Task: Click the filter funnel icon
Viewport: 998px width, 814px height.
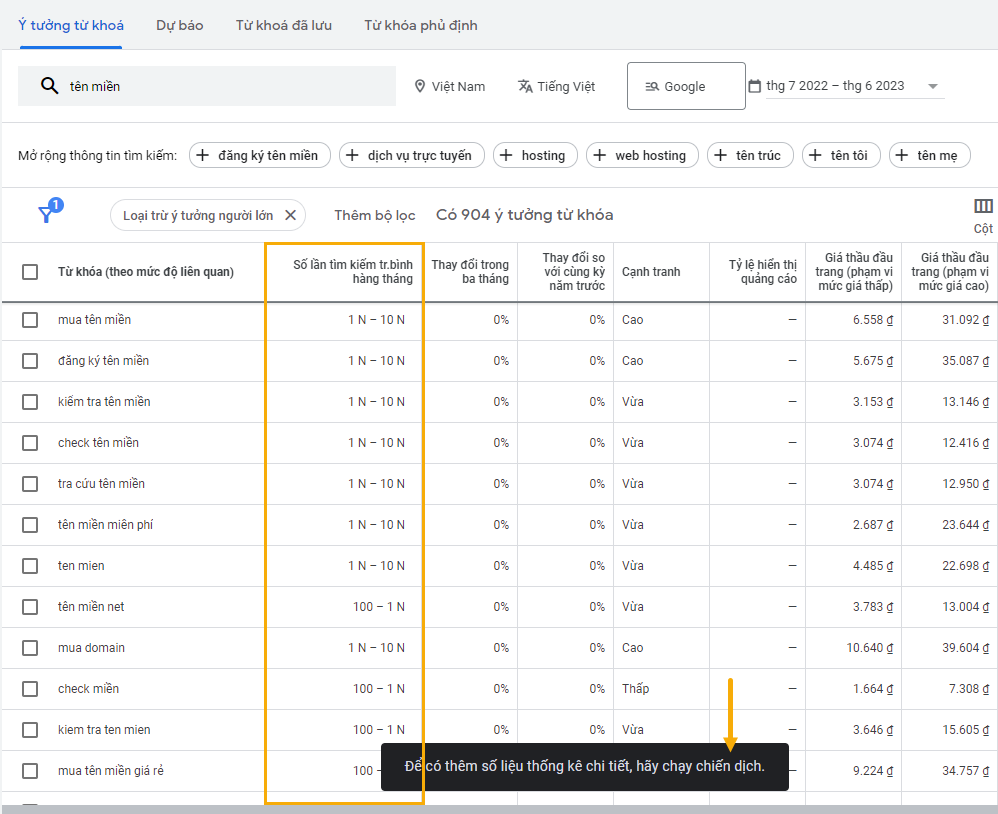Action: (x=46, y=214)
